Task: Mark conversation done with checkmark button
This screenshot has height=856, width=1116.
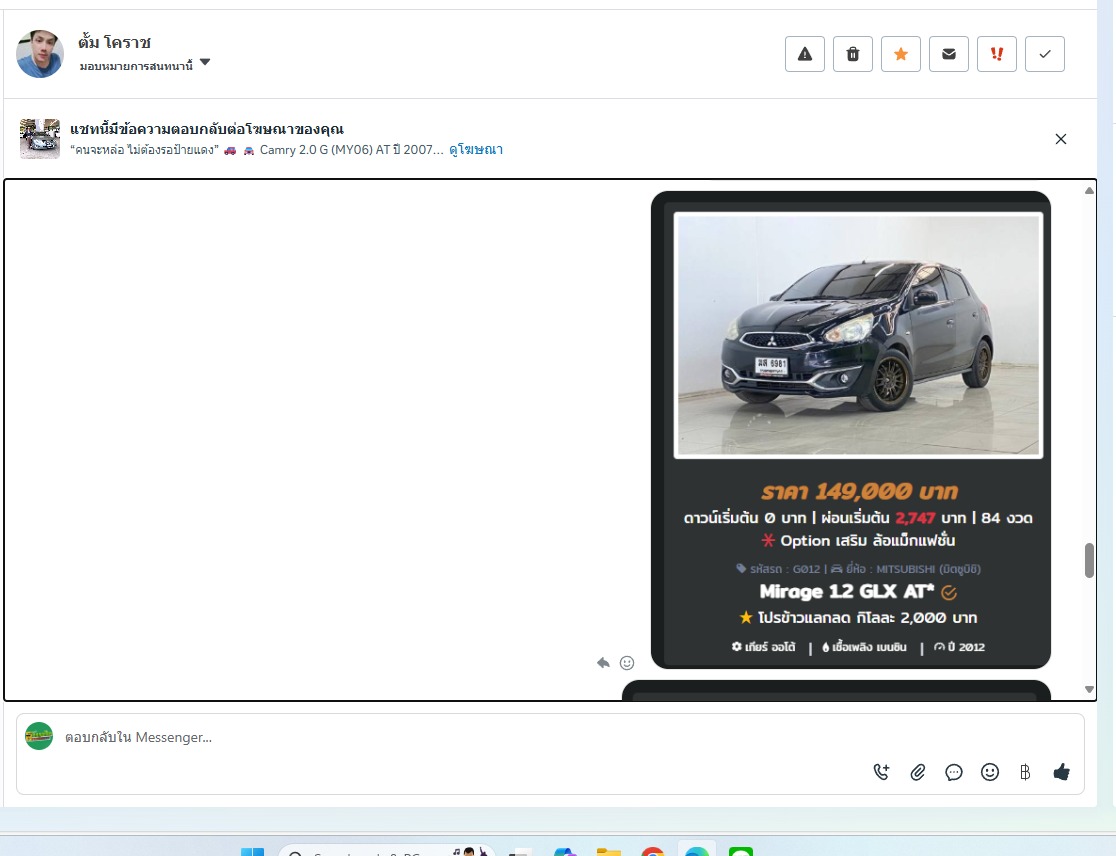Action: (1045, 54)
